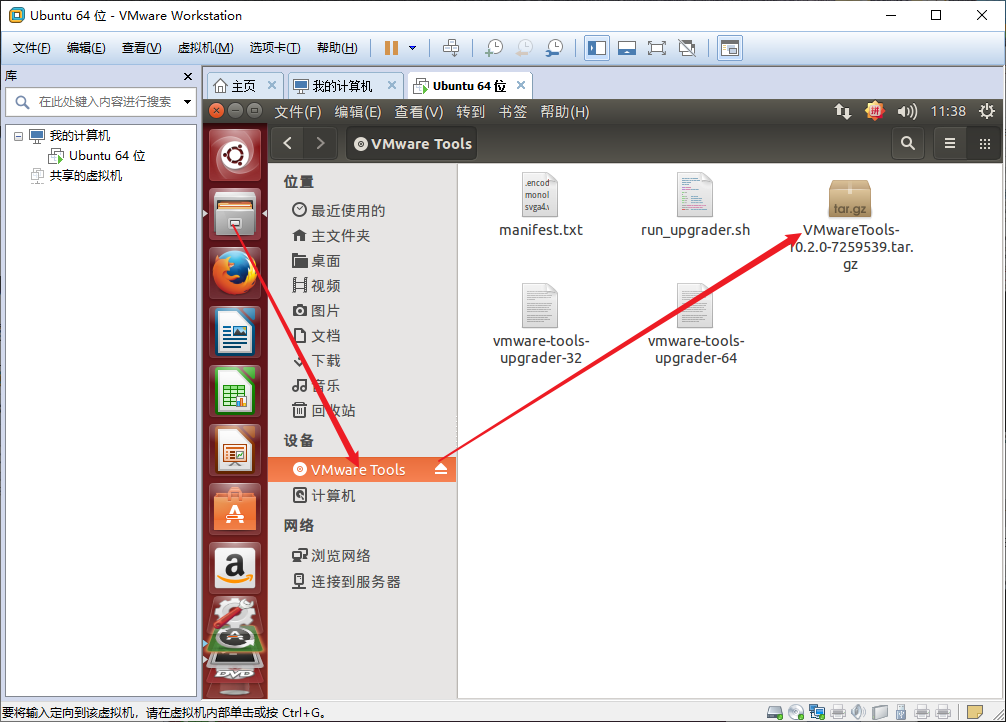The image size is (1006, 722).
Task: Eject the VMware Tools media in the sidebar
Action: tap(441, 468)
